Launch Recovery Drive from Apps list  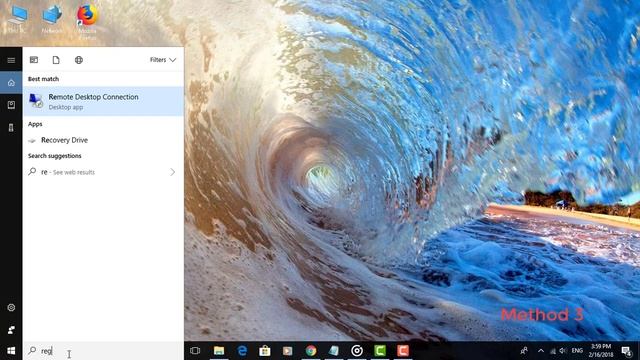104,140
